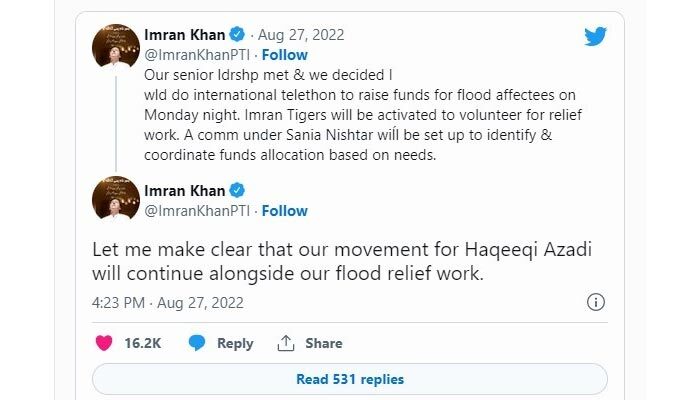Click verified badge on top tweet

point(238,35)
